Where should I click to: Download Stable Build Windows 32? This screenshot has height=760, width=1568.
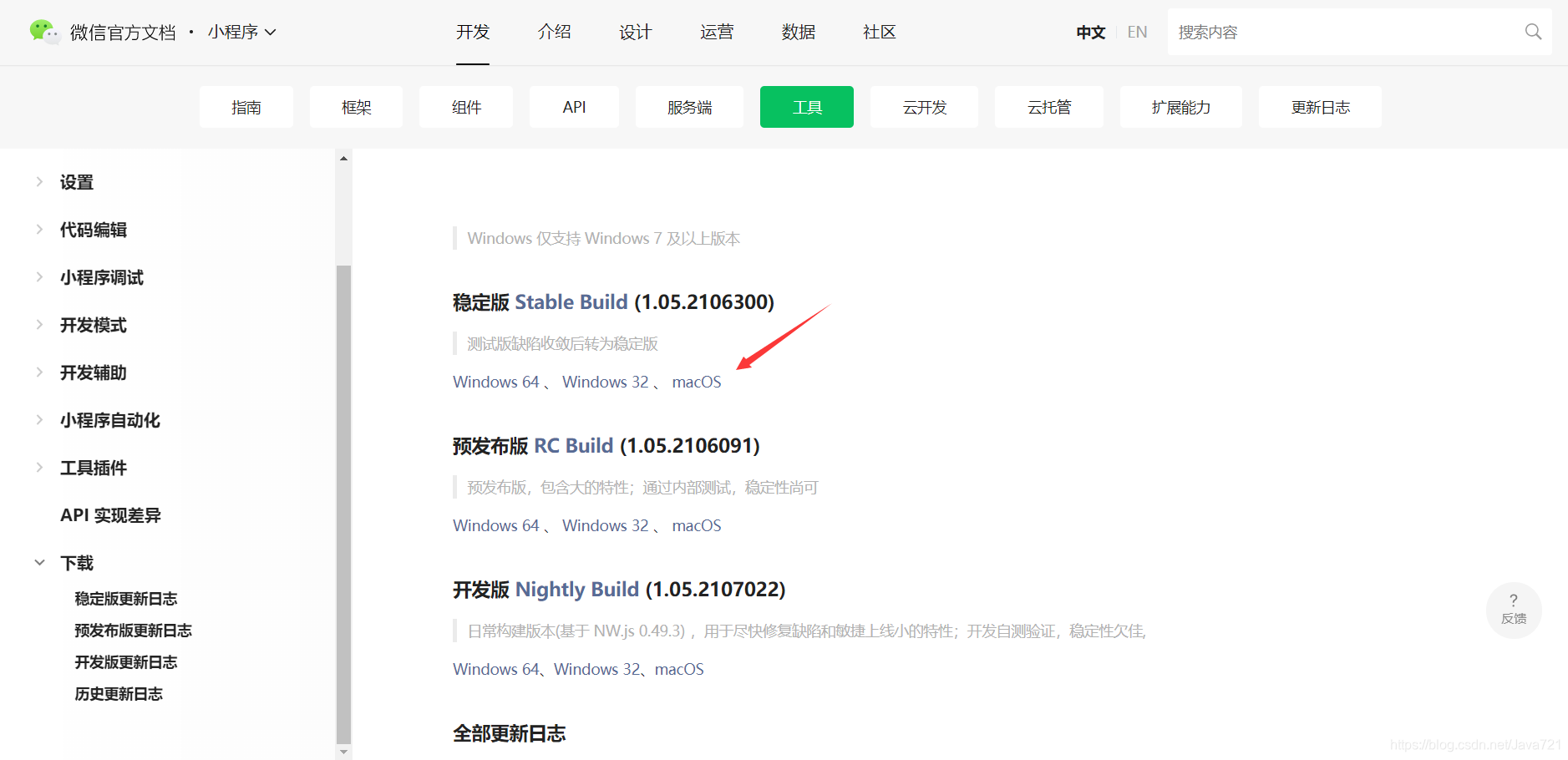(606, 382)
